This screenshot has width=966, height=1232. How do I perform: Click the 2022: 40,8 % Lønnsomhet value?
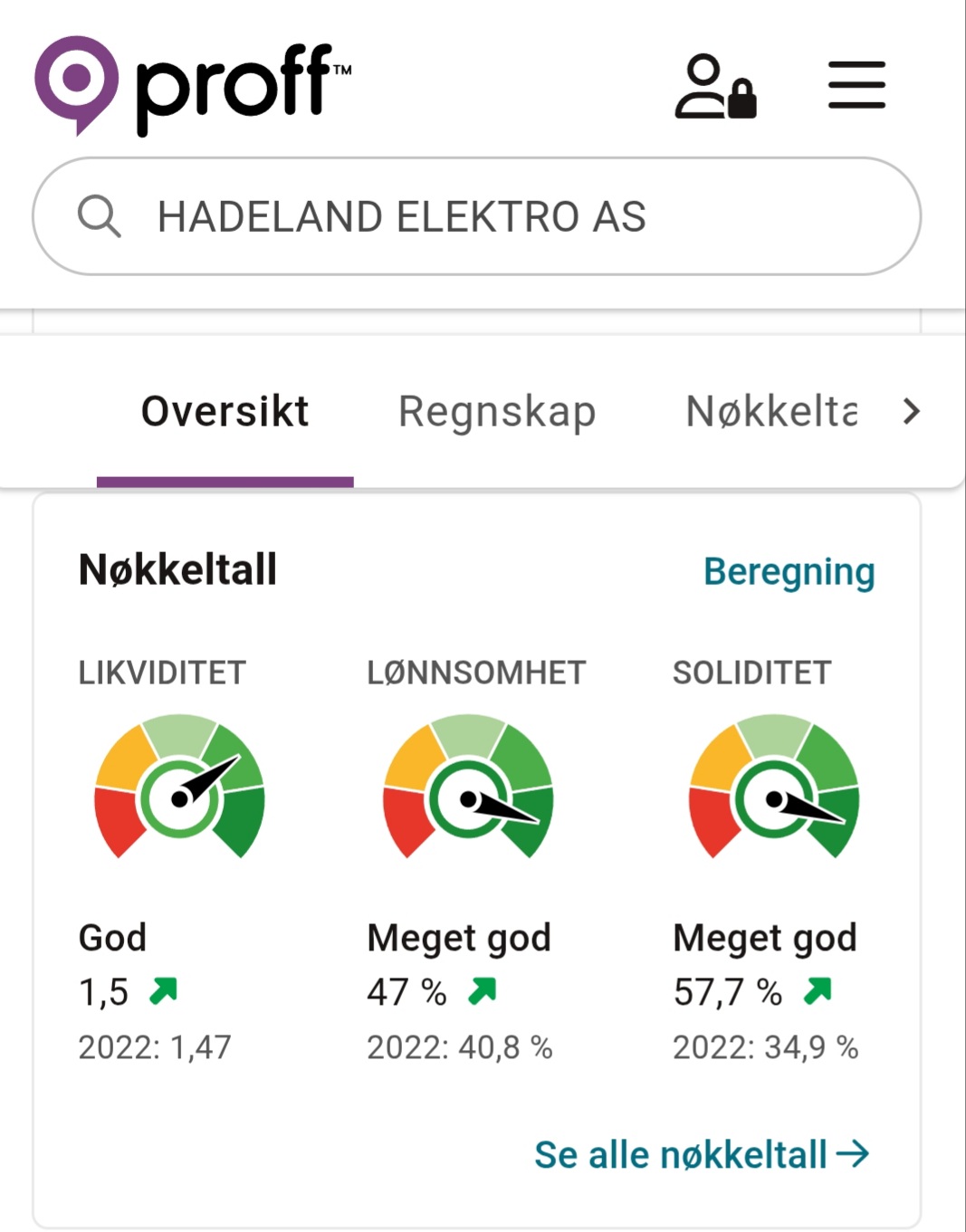459,1047
